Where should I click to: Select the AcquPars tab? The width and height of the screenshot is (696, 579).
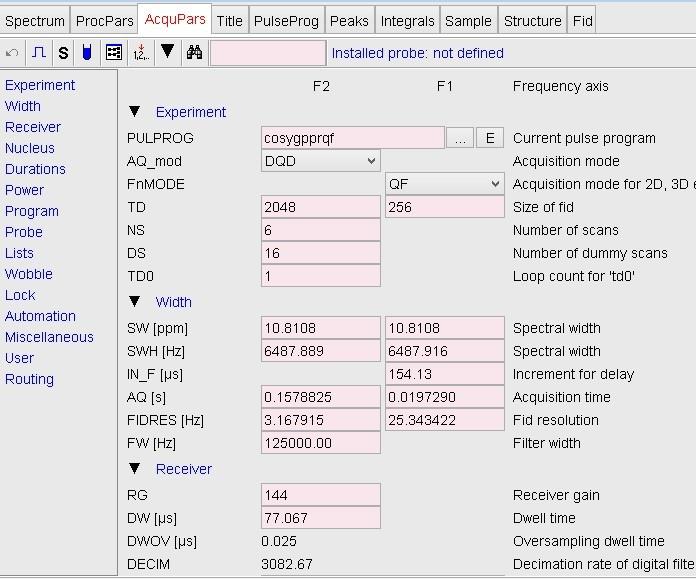(x=175, y=19)
